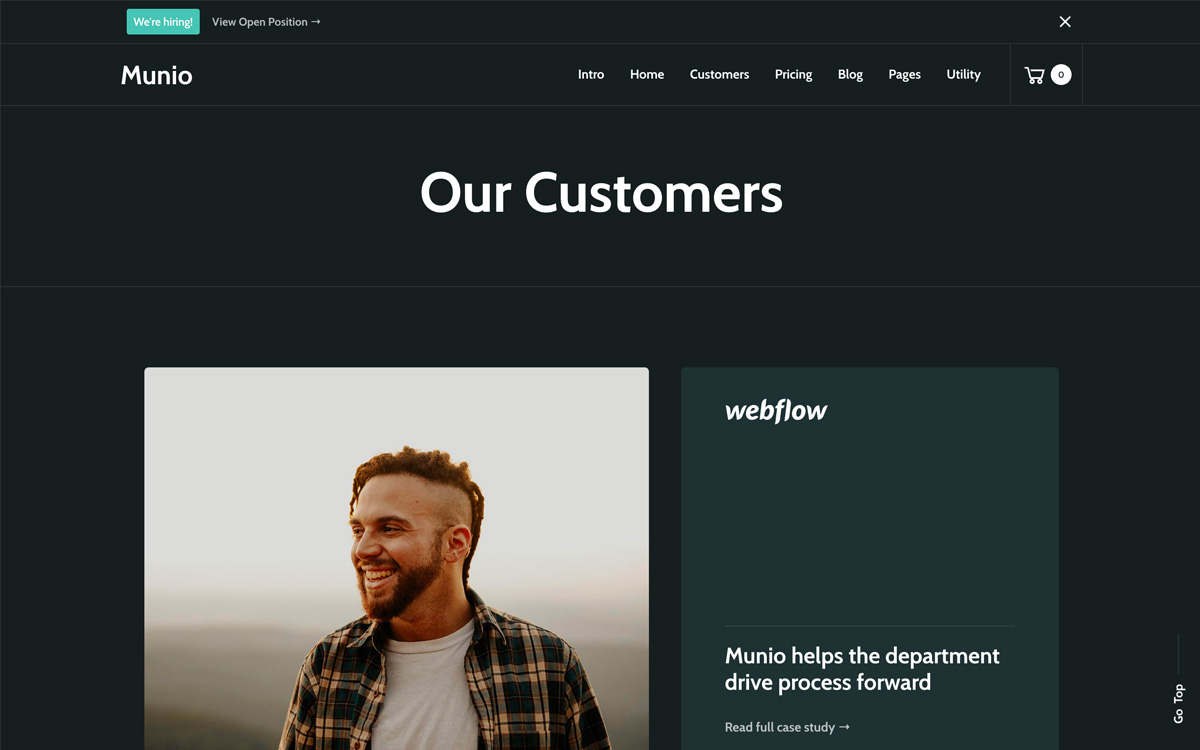Click the case study headline text
The width and height of the screenshot is (1200, 750).
pyautogui.click(x=862, y=669)
